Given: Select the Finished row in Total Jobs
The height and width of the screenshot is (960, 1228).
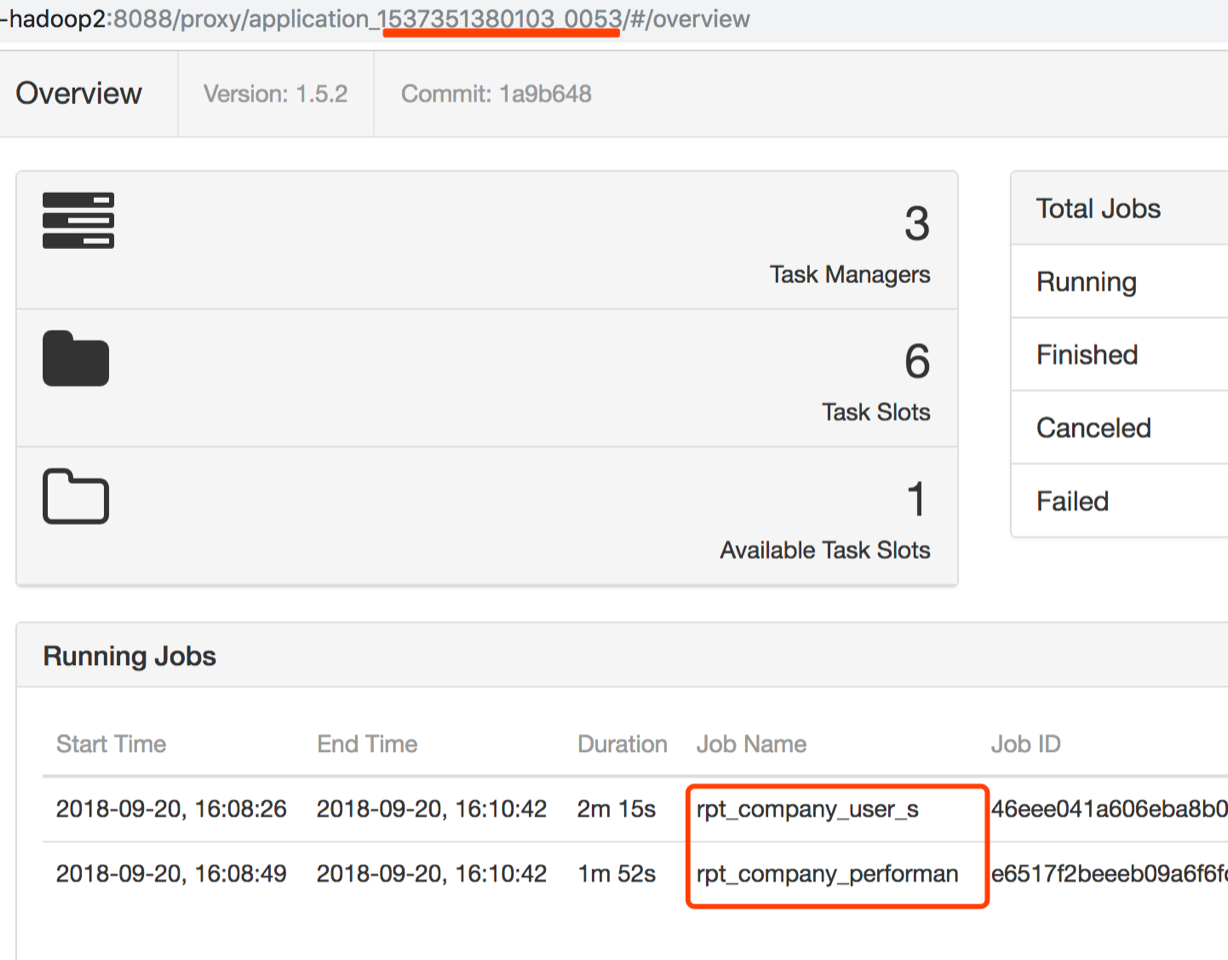Looking at the screenshot, I should tap(1087, 355).
